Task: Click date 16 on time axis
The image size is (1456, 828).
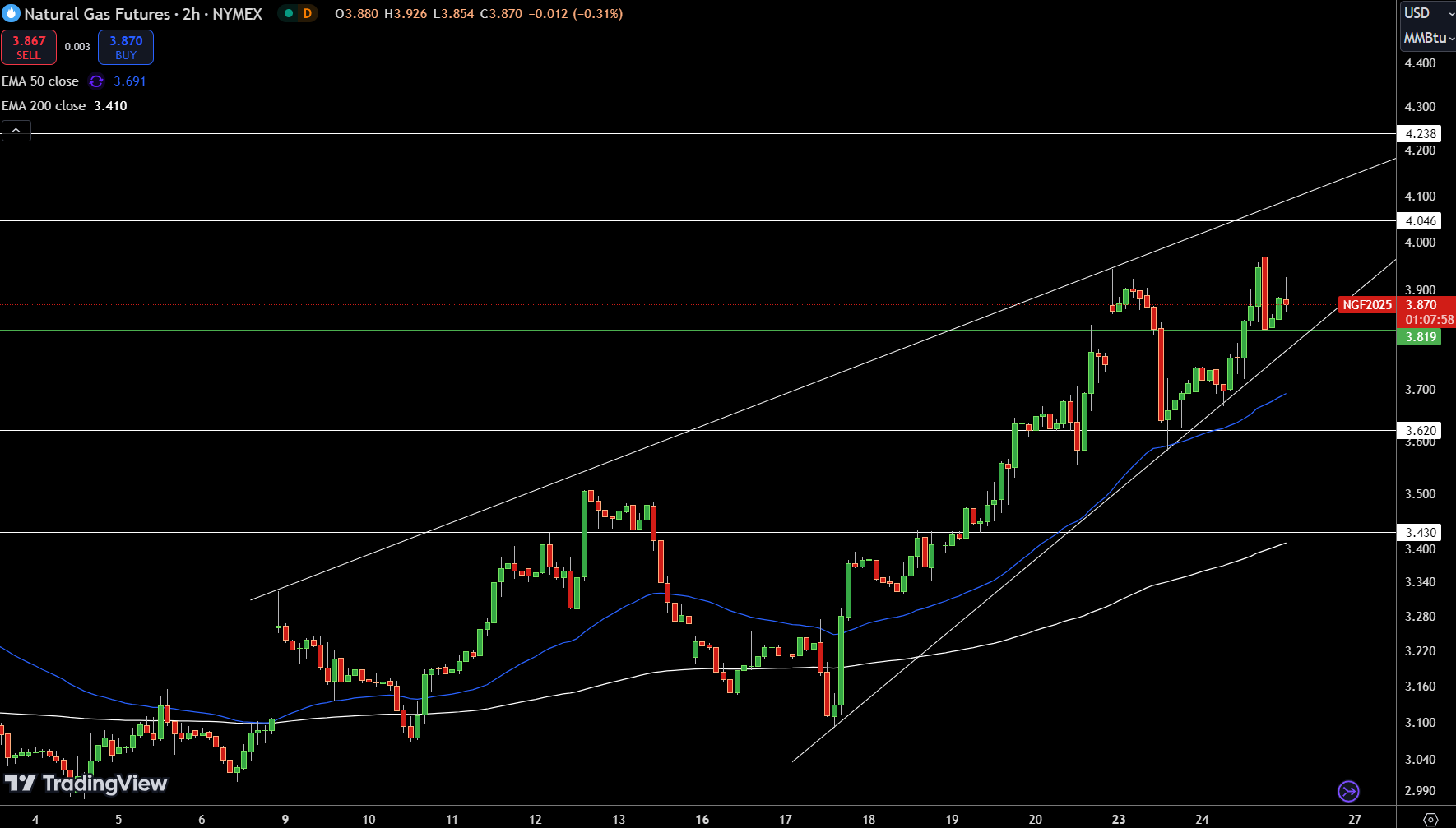Action: point(702,819)
